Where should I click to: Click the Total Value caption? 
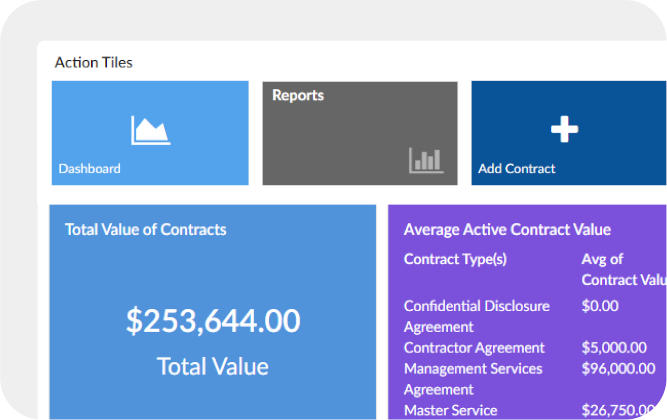point(213,366)
